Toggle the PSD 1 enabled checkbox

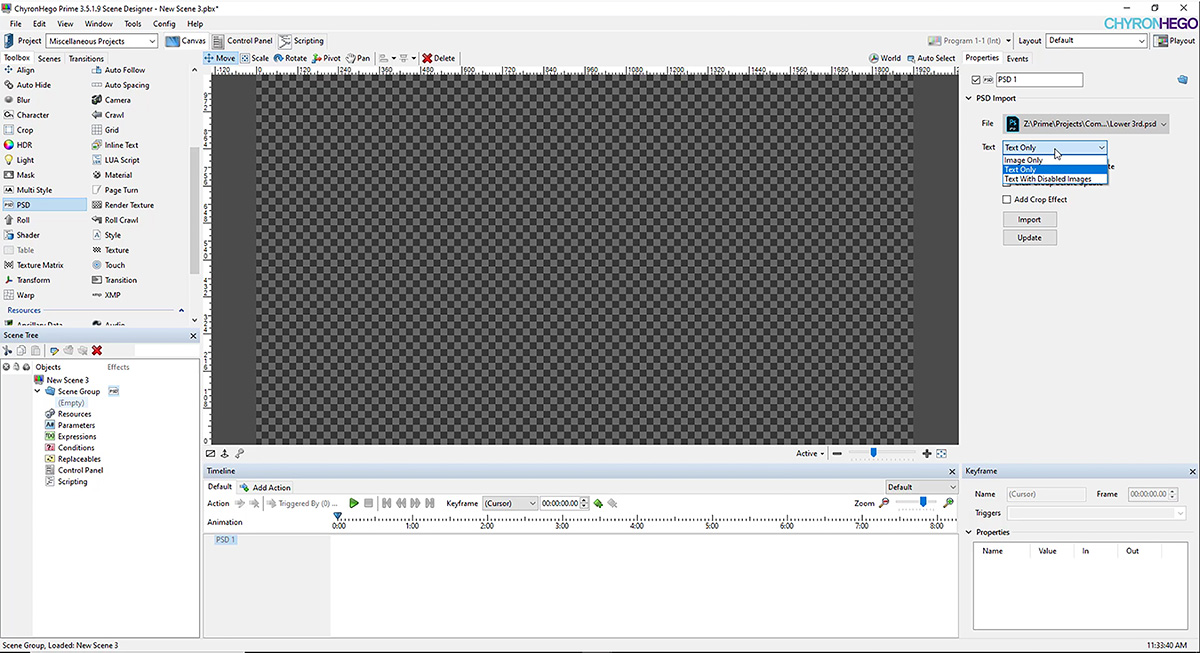(x=976, y=80)
